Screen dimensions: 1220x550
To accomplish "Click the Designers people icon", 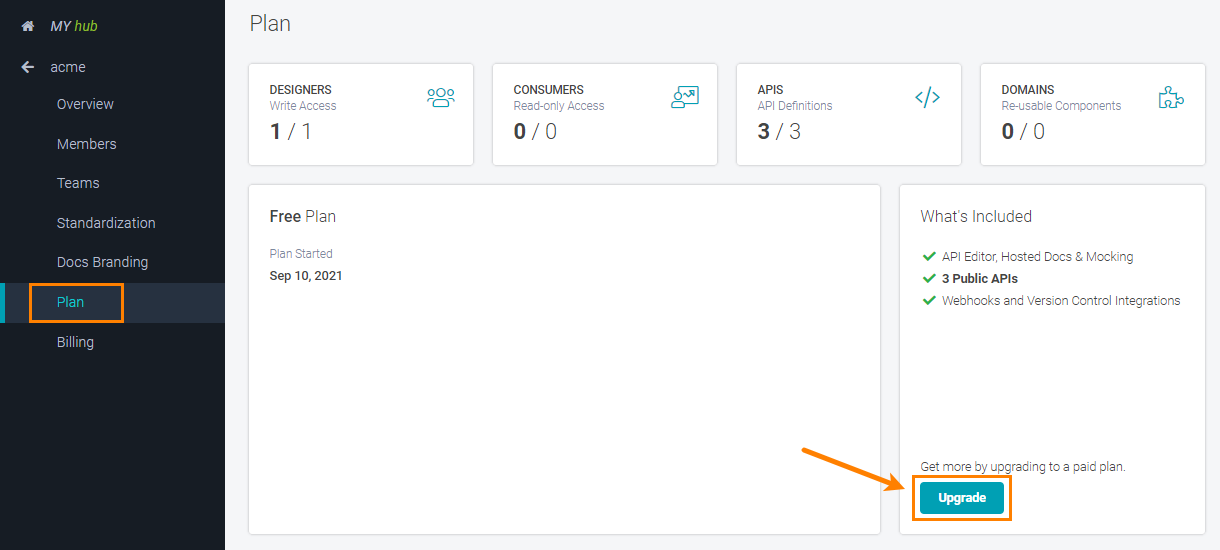I will pos(440,97).
